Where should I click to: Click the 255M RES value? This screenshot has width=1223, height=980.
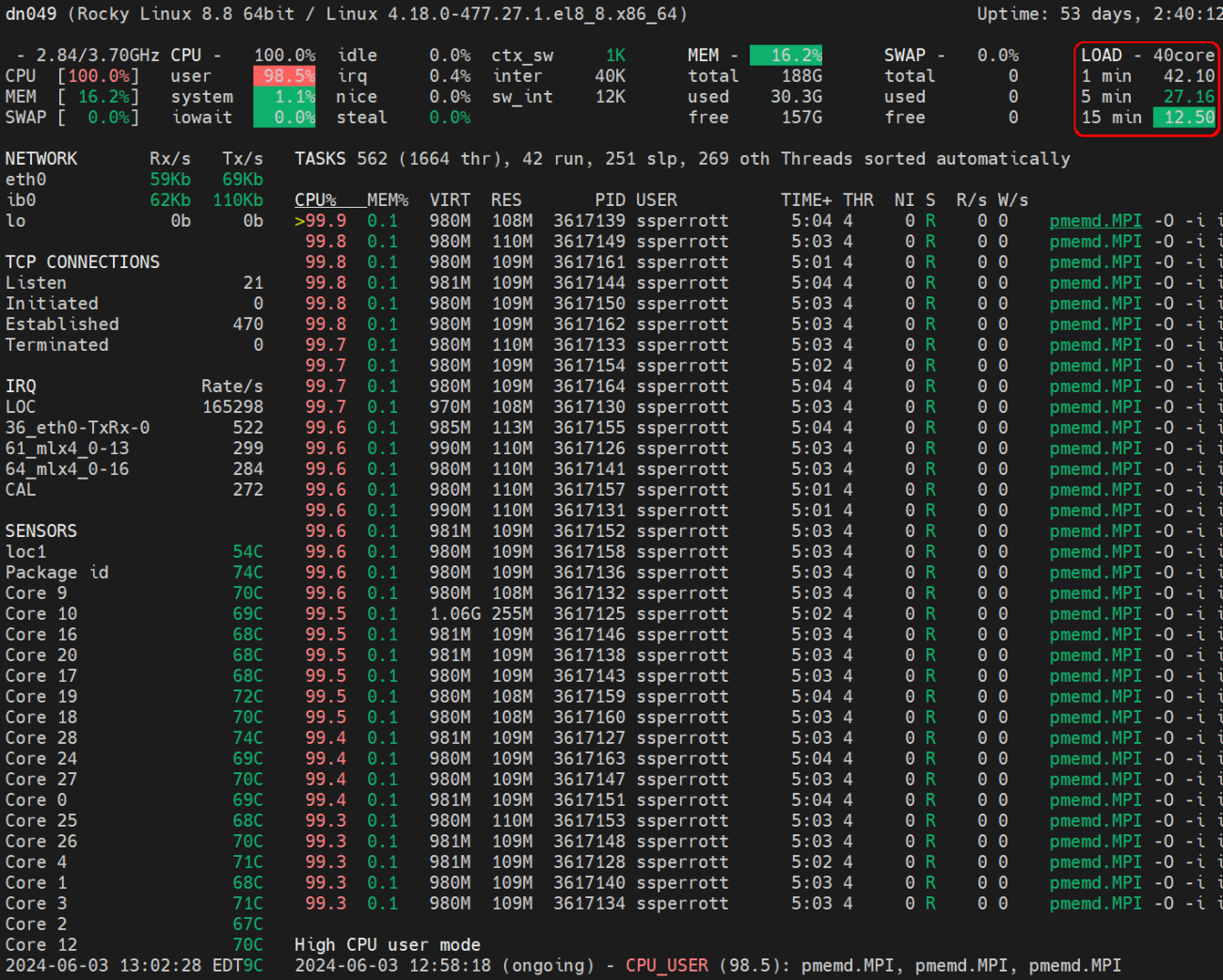click(x=512, y=614)
